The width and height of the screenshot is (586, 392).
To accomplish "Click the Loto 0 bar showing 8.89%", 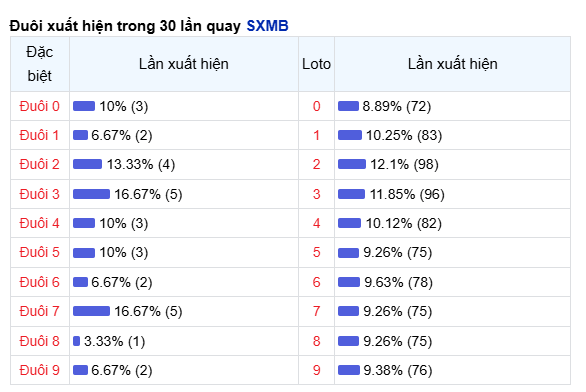I will (348, 106).
